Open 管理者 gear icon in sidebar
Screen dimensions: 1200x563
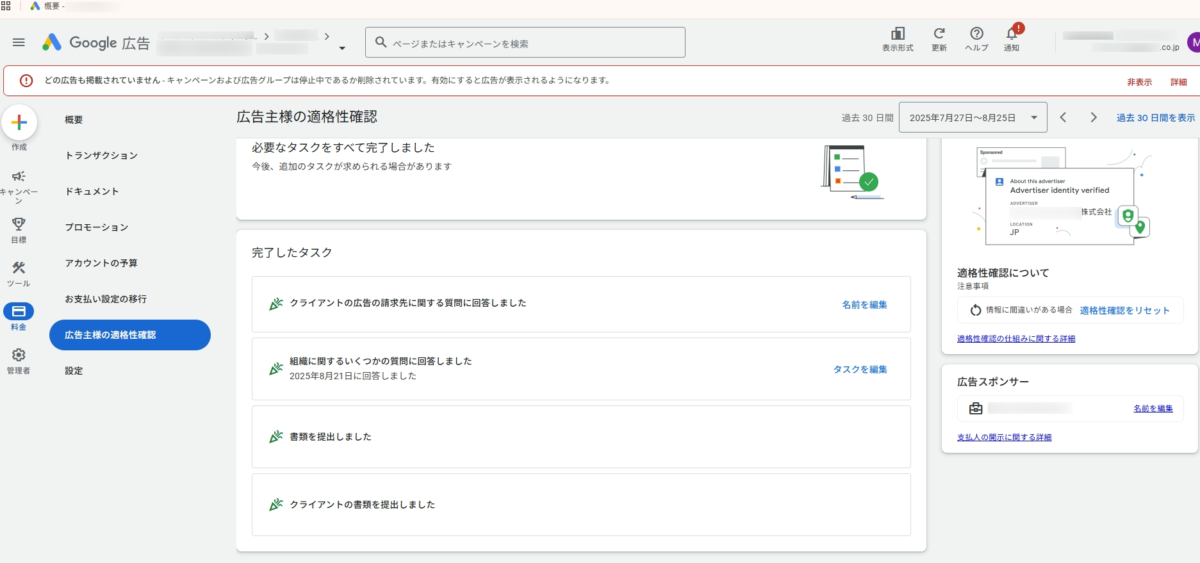(x=19, y=355)
